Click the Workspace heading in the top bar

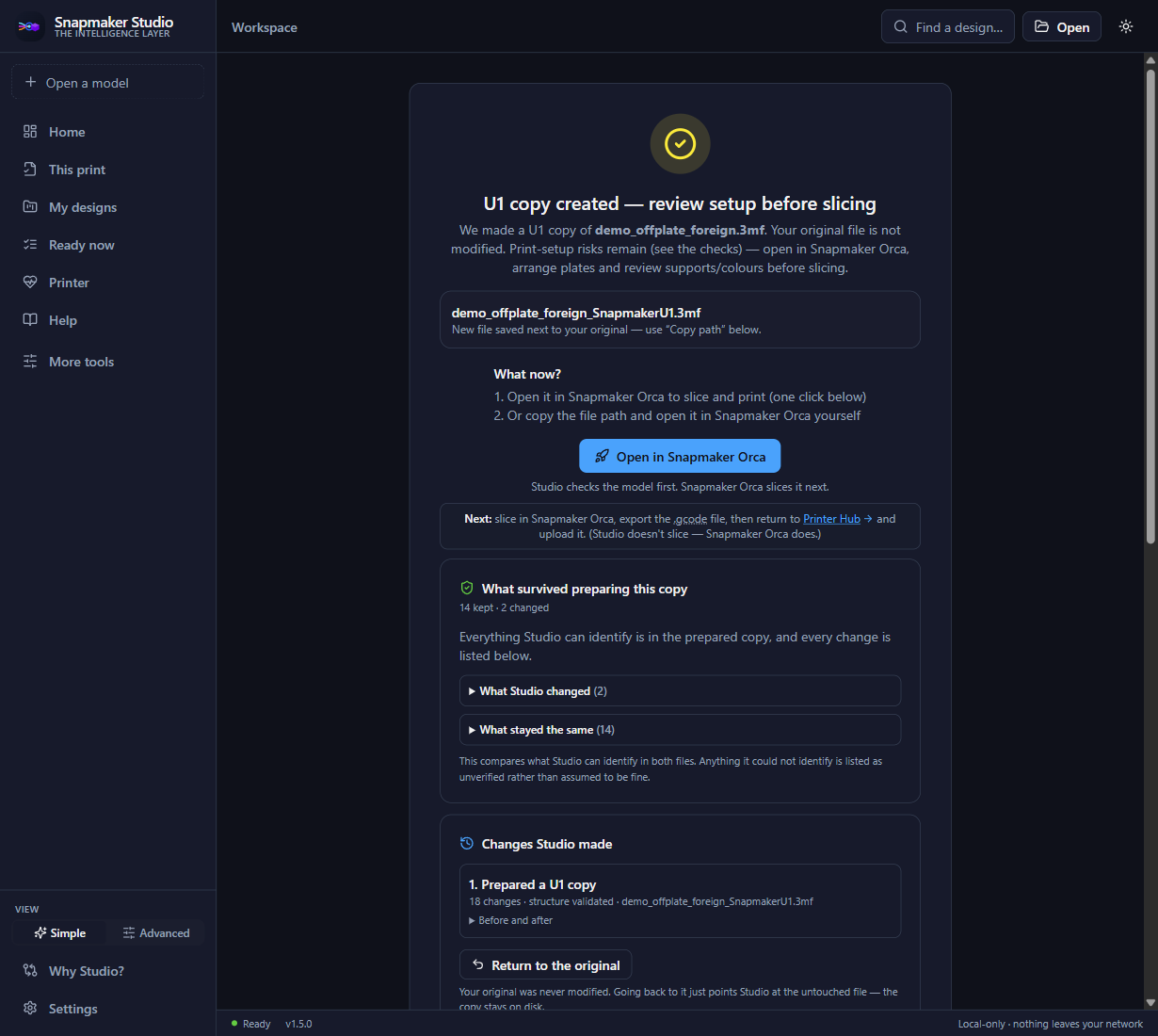point(265,27)
